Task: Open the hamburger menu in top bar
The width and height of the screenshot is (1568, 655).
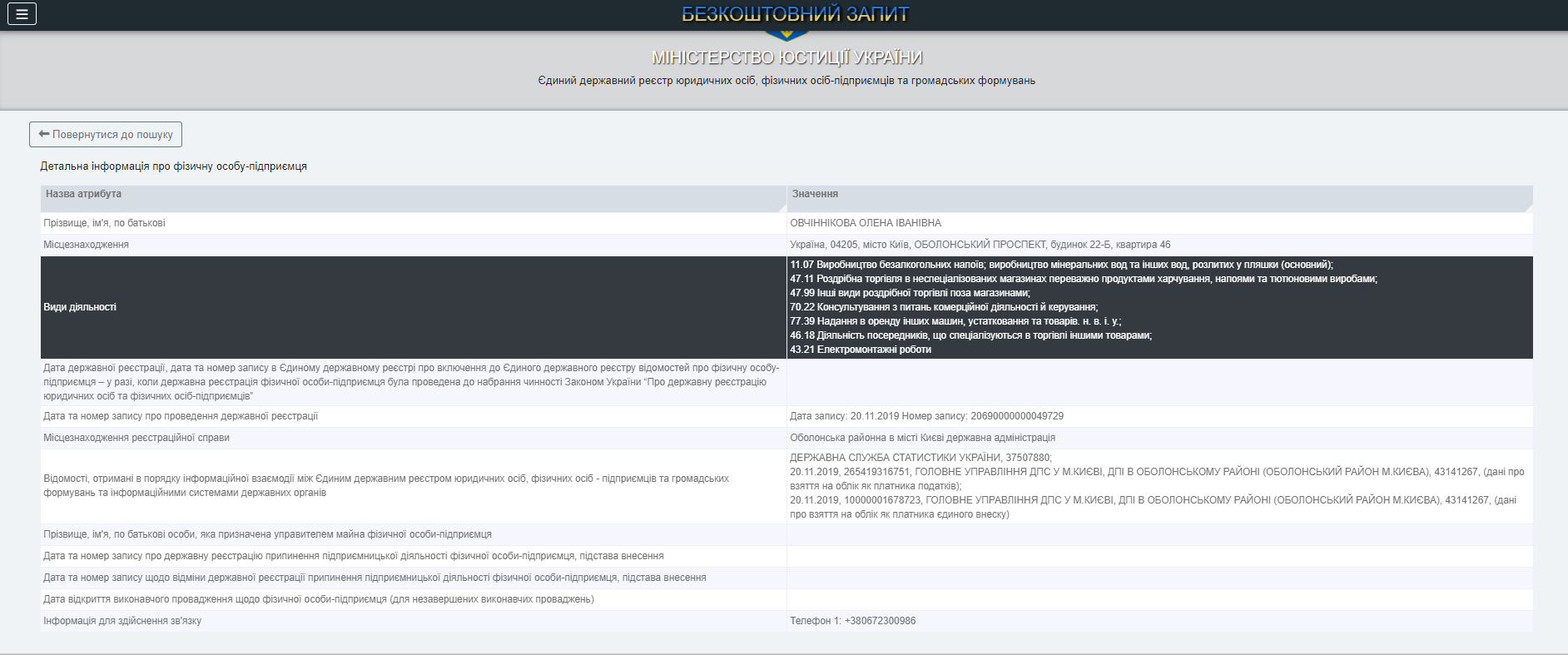Action: [x=22, y=14]
